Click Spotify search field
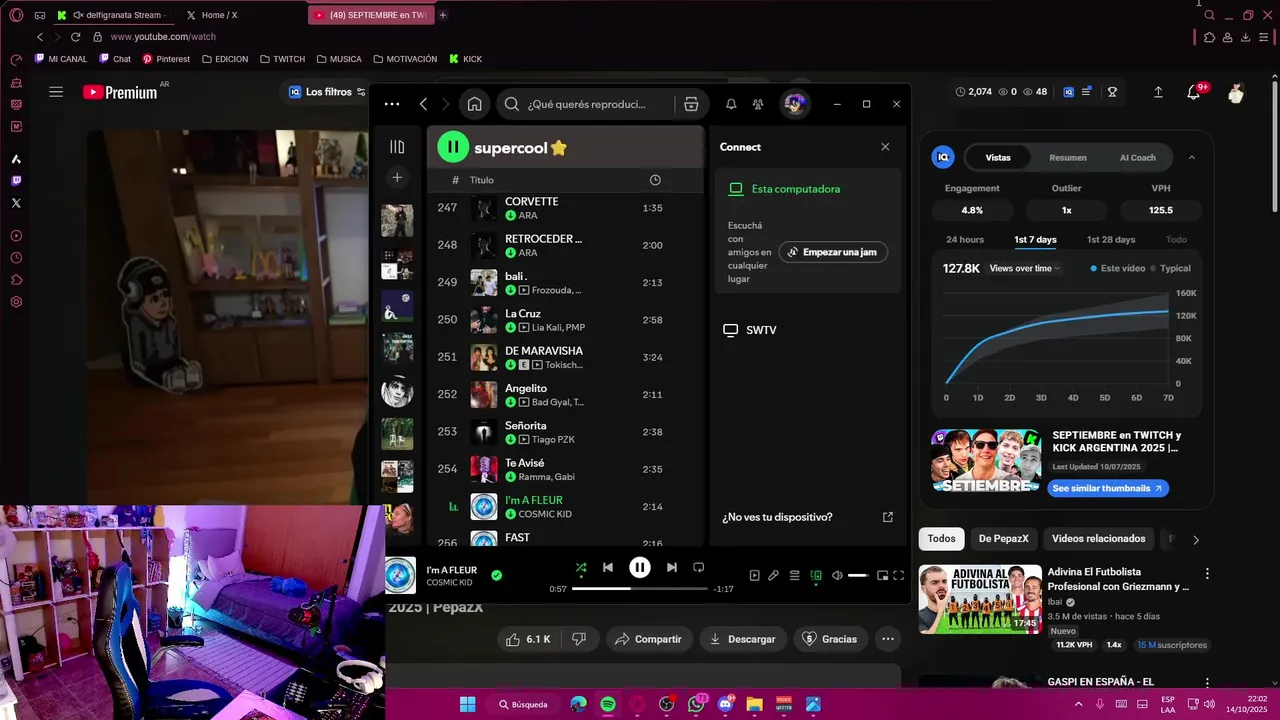The height and width of the screenshot is (720, 1280). 586,104
